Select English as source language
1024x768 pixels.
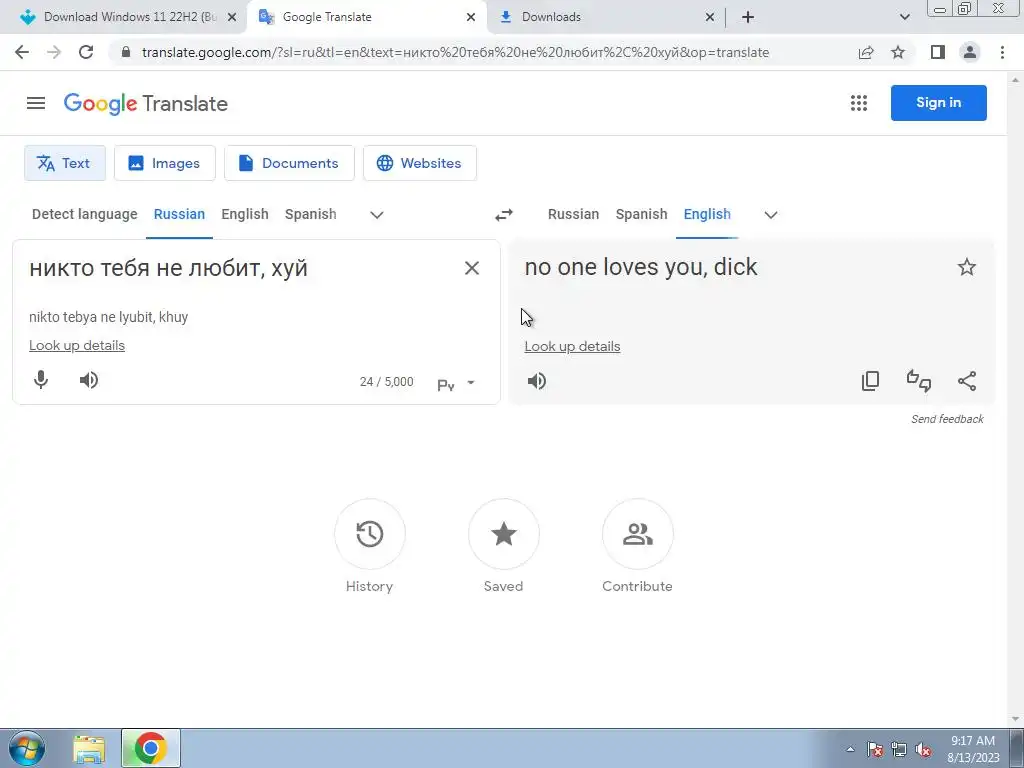(x=245, y=214)
